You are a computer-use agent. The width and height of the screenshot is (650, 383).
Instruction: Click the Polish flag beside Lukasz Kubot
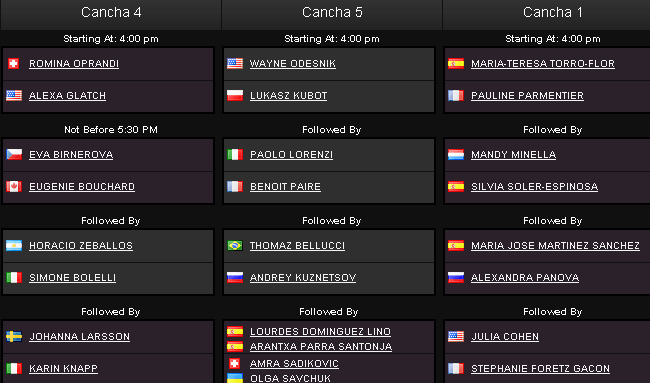point(235,95)
